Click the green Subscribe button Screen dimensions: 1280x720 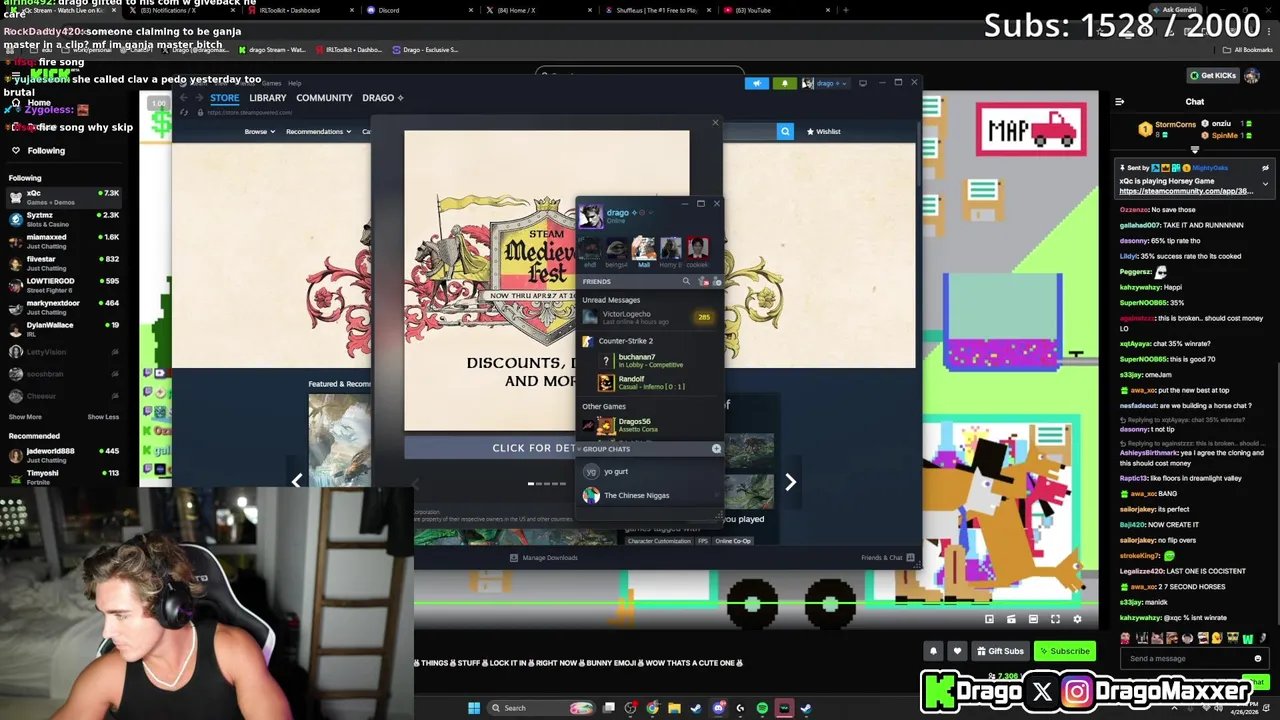(x=1064, y=651)
